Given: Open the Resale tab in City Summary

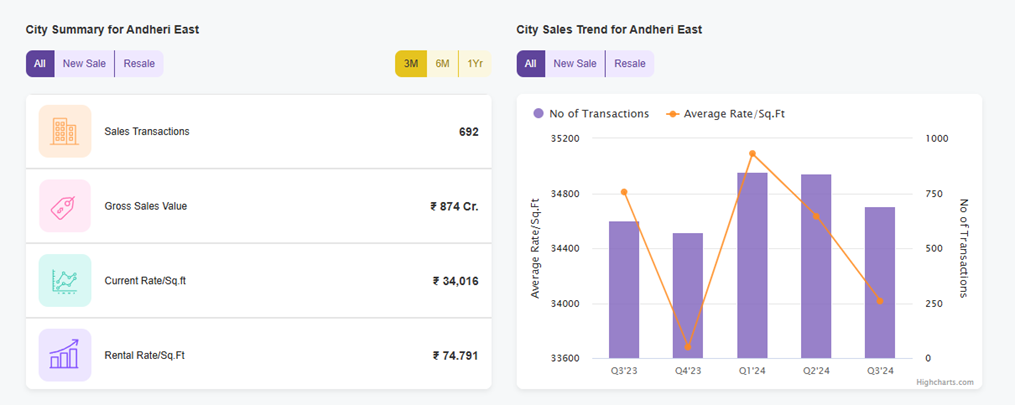Looking at the screenshot, I should coord(139,64).
